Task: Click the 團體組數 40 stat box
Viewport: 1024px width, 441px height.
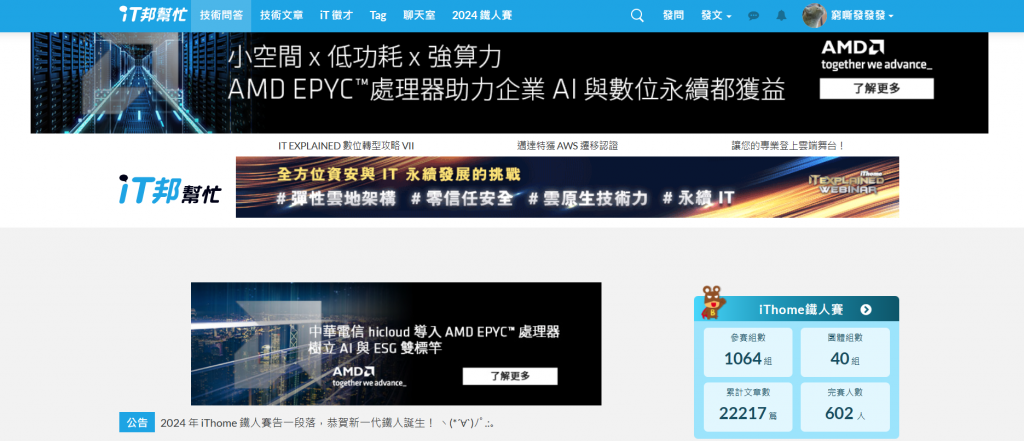Action: click(845, 352)
